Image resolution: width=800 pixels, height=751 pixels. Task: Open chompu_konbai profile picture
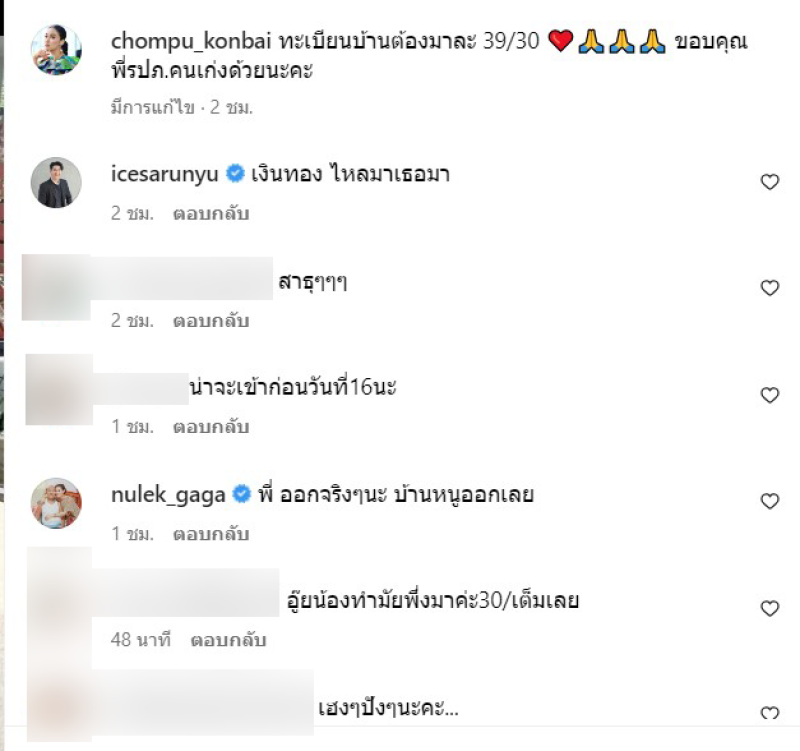(x=56, y=49)
